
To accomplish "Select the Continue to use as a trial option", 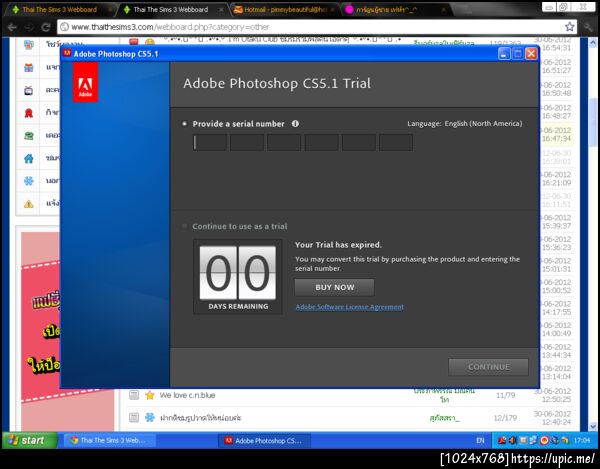I will [x=184, y=226].
